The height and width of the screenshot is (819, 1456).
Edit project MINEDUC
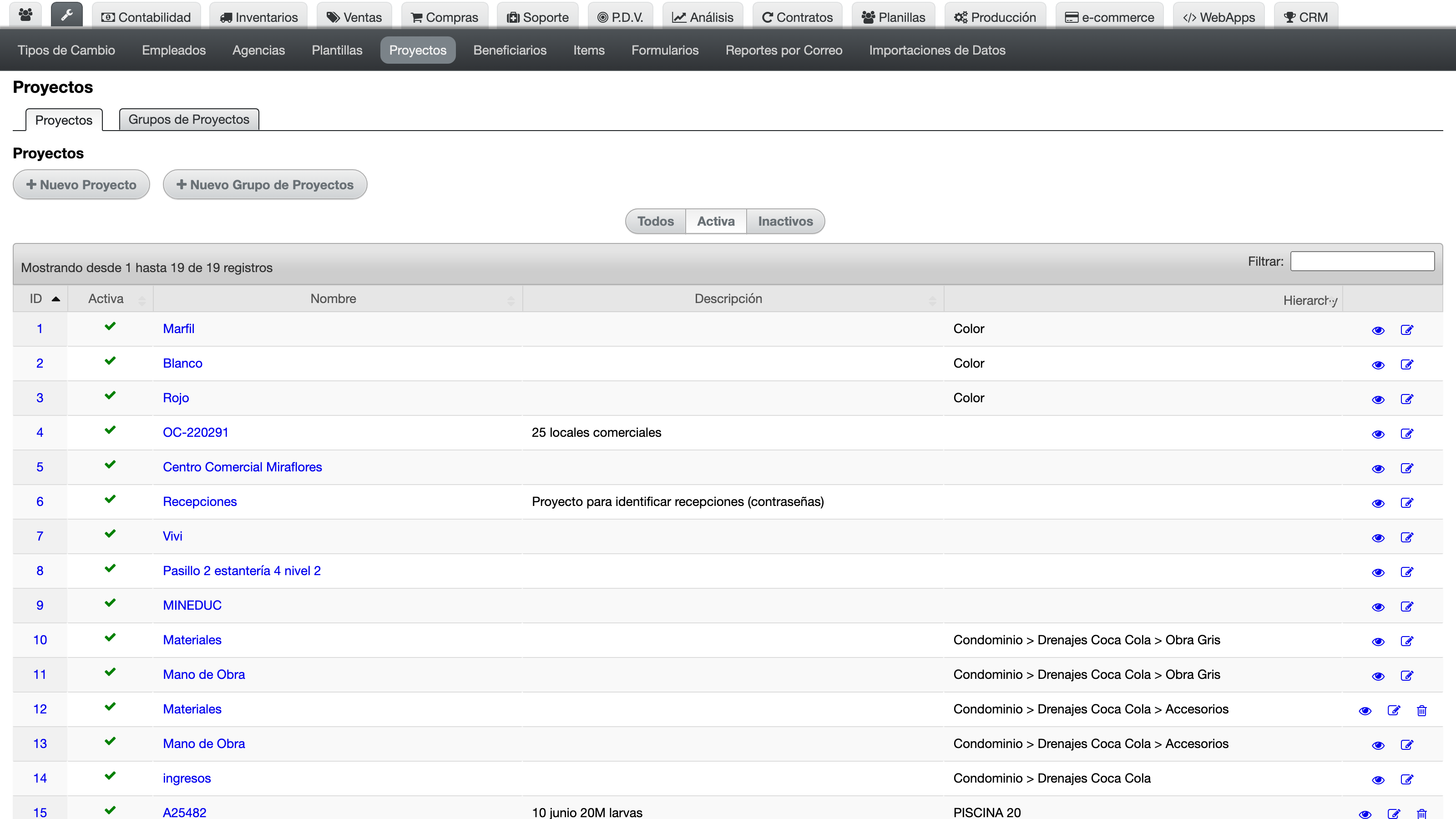coord(1407,607)
